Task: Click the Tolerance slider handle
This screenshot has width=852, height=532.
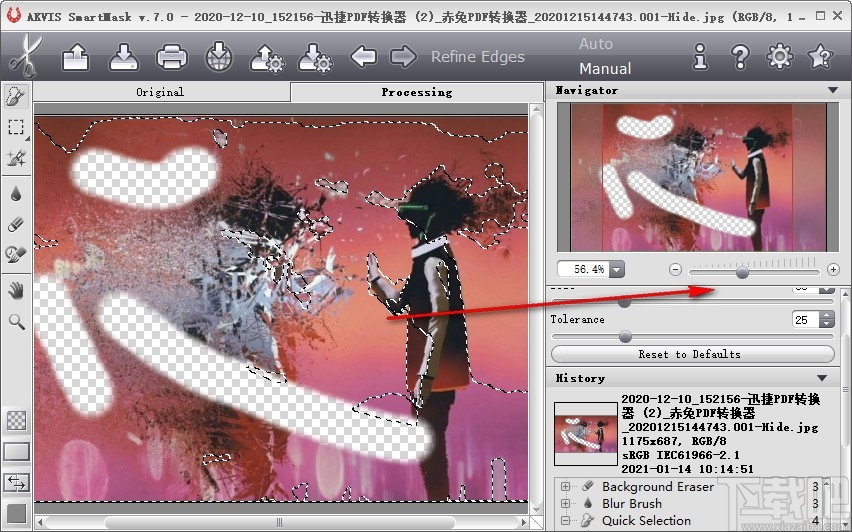Action: [x=625, y=337]
